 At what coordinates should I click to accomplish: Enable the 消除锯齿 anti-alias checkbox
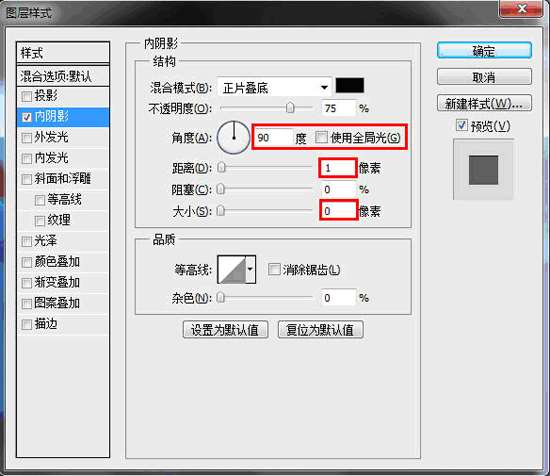(x=274, y=269)
